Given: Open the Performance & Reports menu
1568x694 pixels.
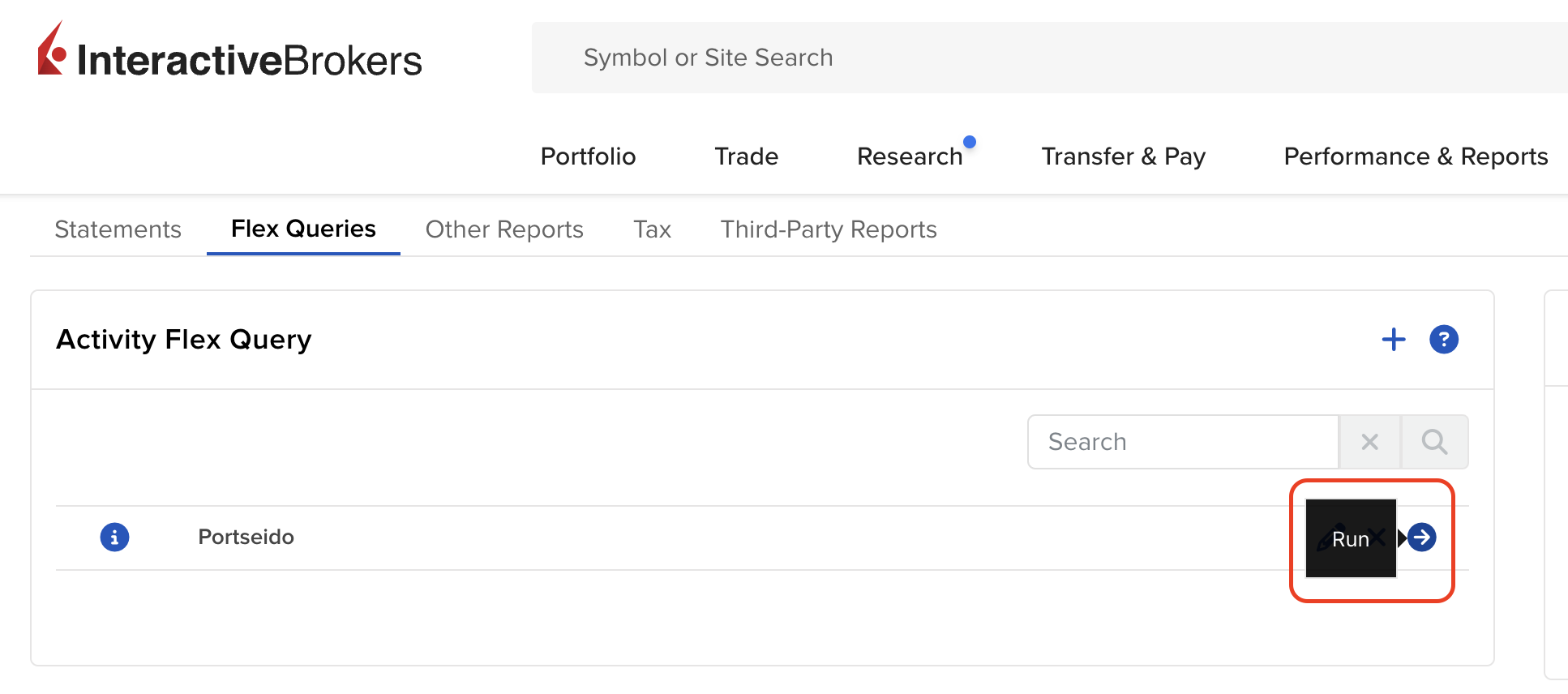Looking at the screenshot, I should point(1415,156).
